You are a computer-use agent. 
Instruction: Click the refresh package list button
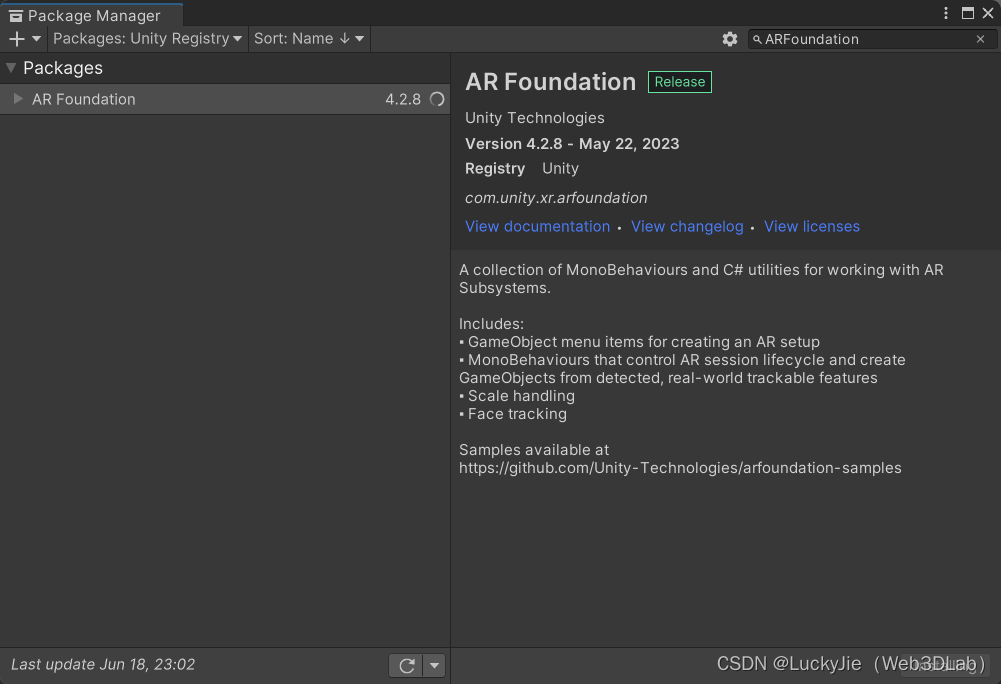click(406, 665)
